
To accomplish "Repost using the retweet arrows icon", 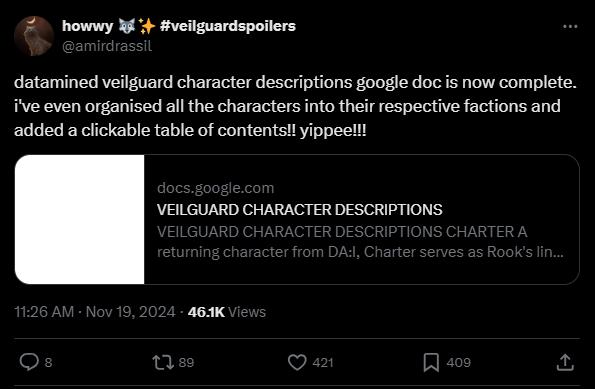I will pyautogui.click(x=163, y=362).
